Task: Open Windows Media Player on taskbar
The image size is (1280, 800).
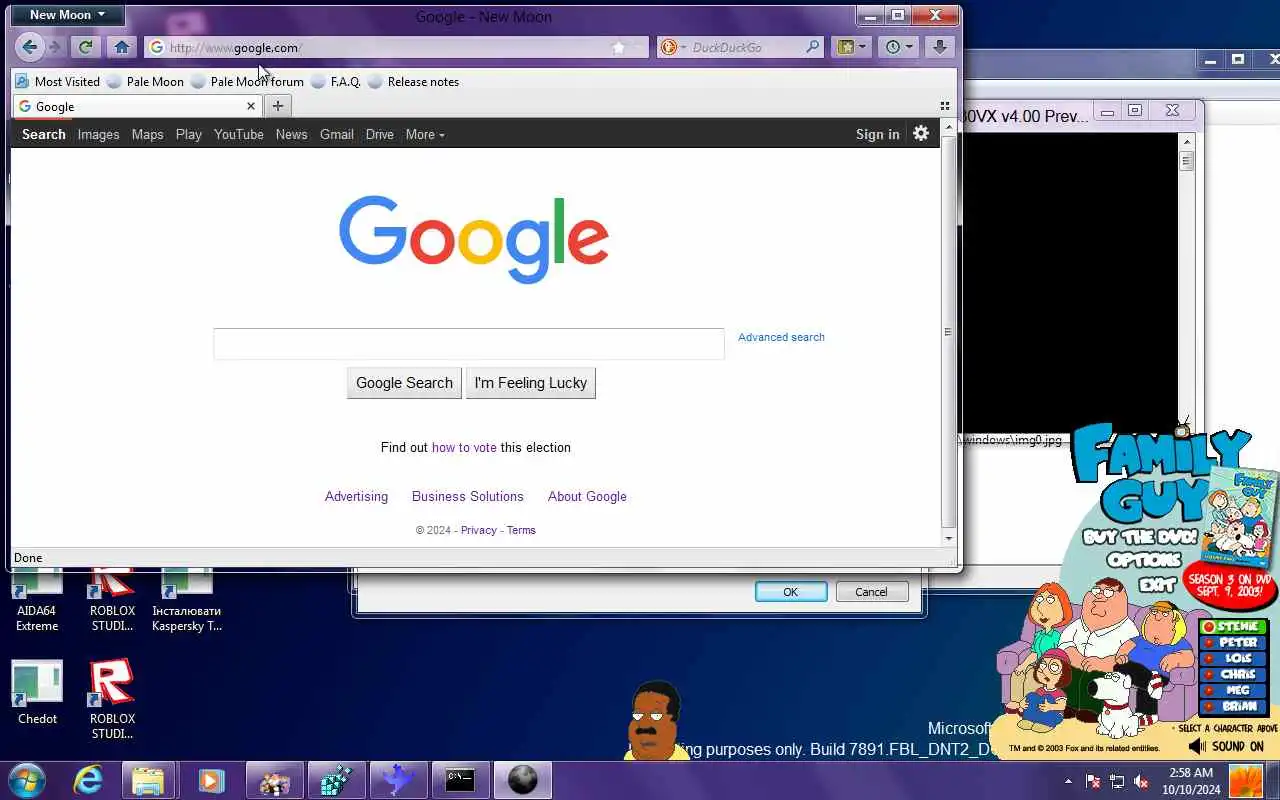Action: pyautogui.click(x=210, y=780)
